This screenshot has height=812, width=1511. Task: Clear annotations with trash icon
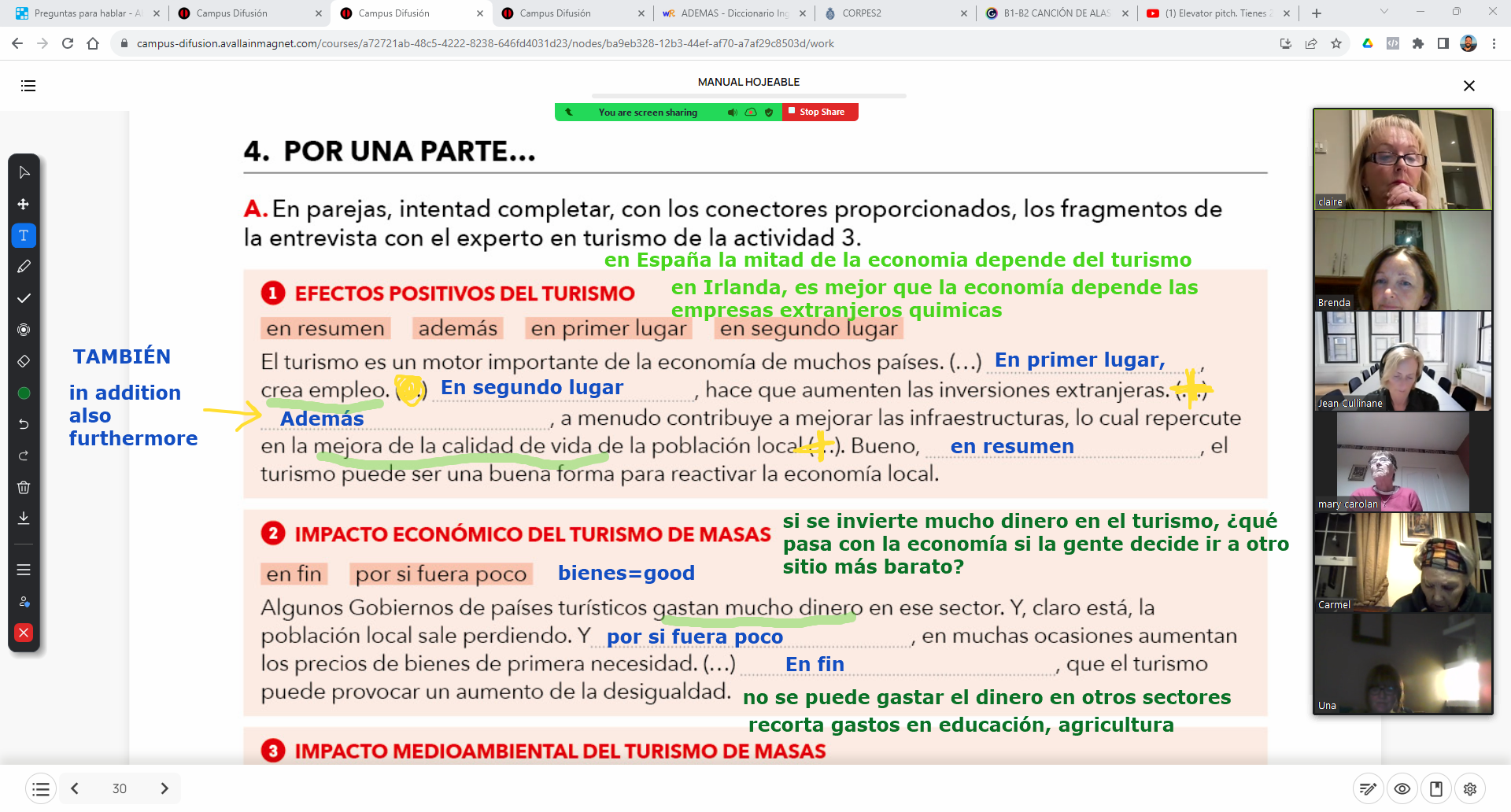point(24,487)
